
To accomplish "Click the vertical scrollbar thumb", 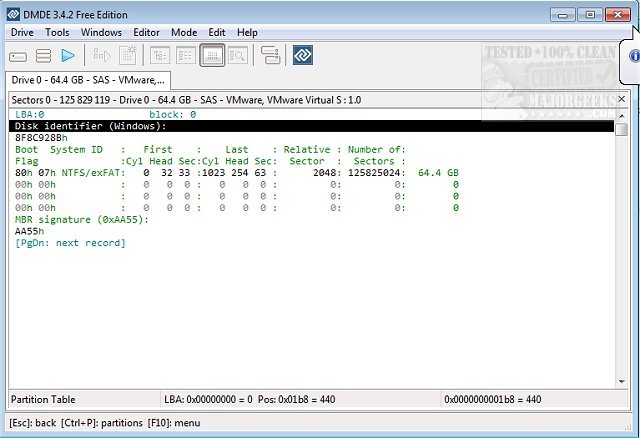I will click(x=622, y=130).
